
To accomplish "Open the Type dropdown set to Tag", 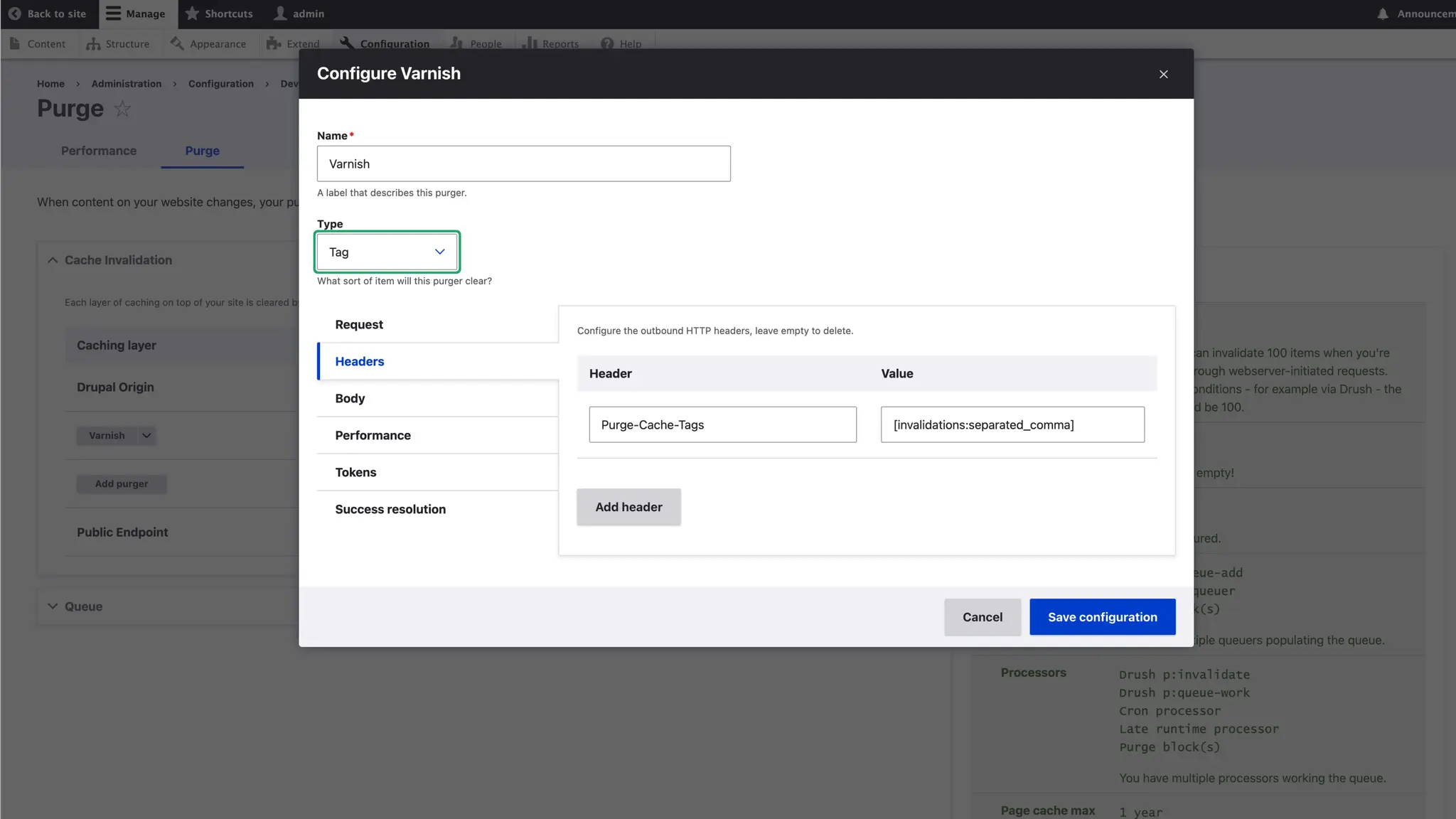I will point(387,252).
